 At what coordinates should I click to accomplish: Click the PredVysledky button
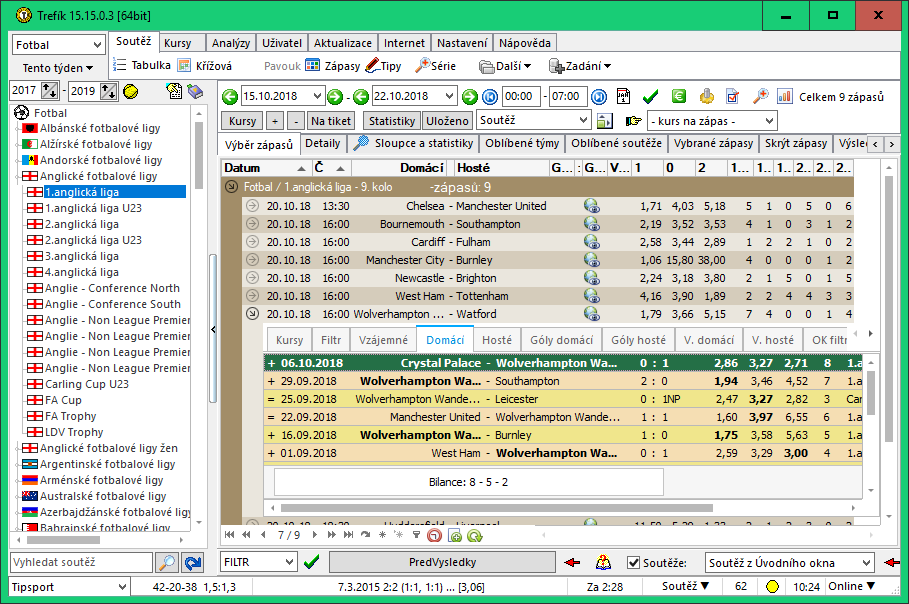(x=442, y=562)
